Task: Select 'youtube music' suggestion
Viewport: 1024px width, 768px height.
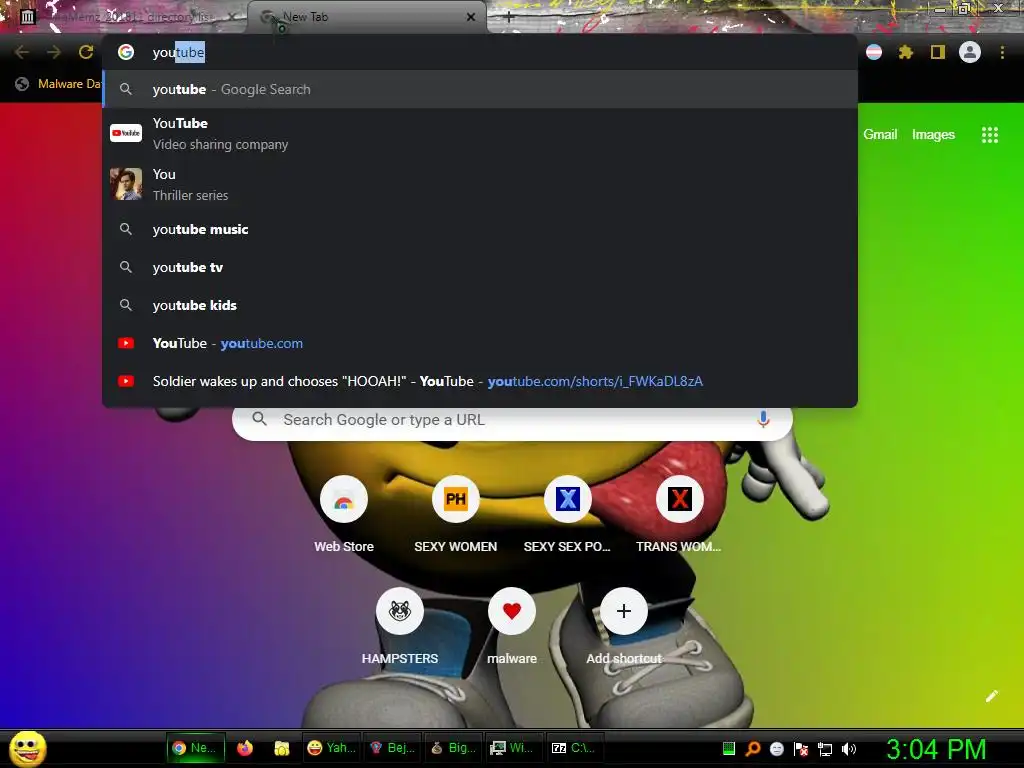Action: pyautogui.click(x=480, y=229)
